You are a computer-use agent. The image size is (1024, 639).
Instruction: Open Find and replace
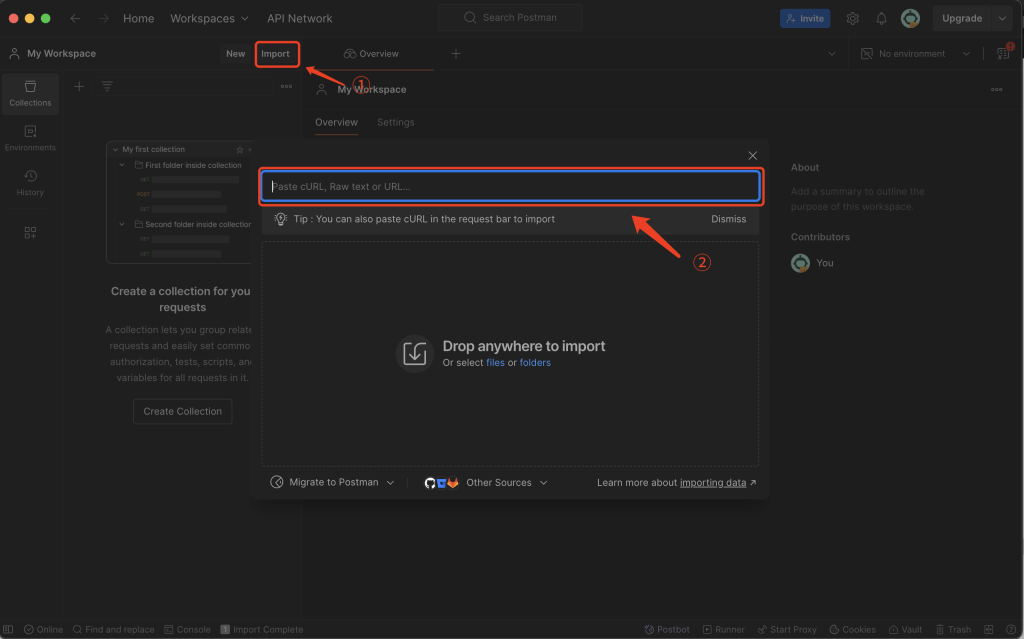(114, 629)
